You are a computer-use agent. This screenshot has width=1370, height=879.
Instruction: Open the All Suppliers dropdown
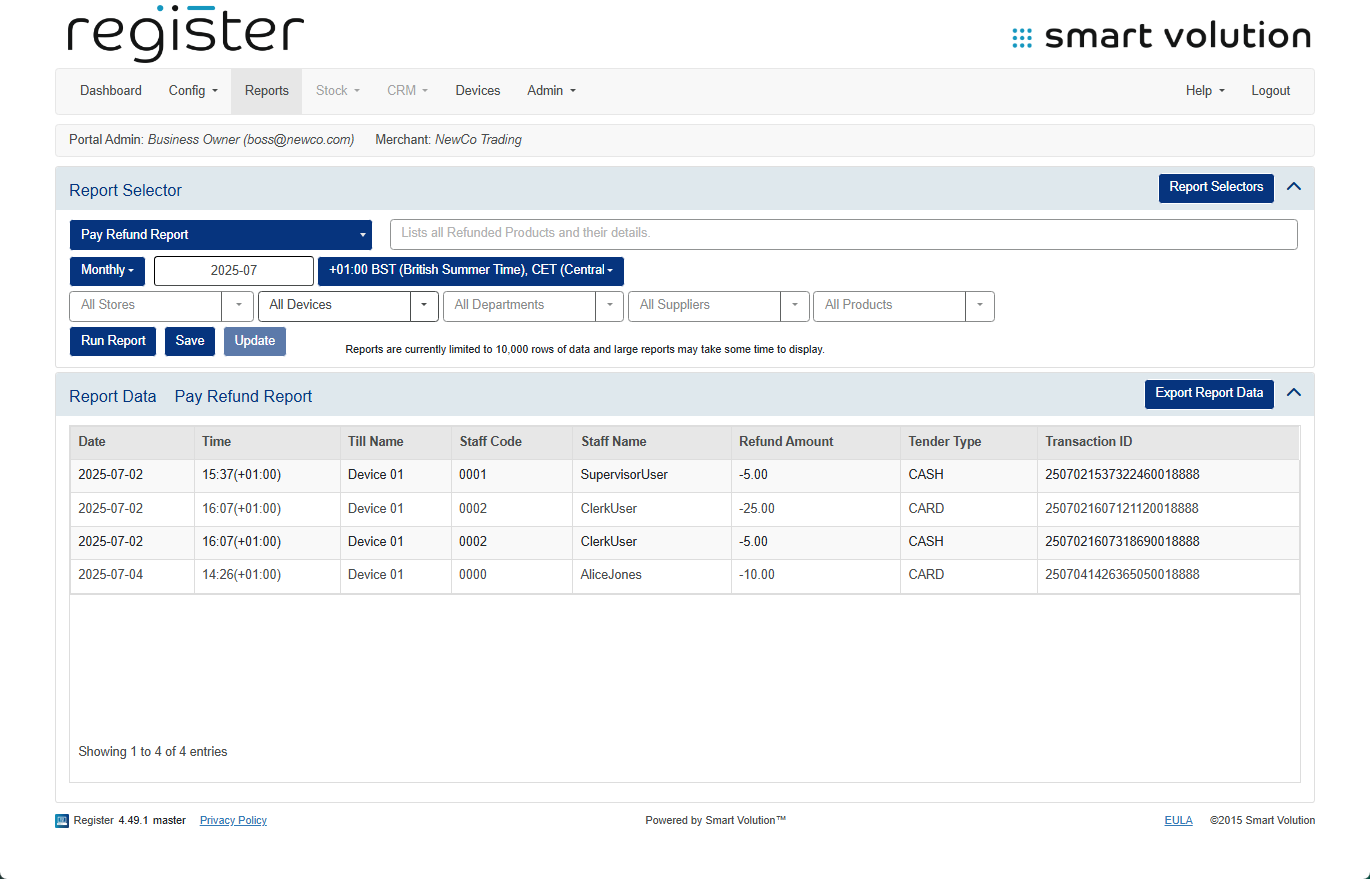(718, 306)
